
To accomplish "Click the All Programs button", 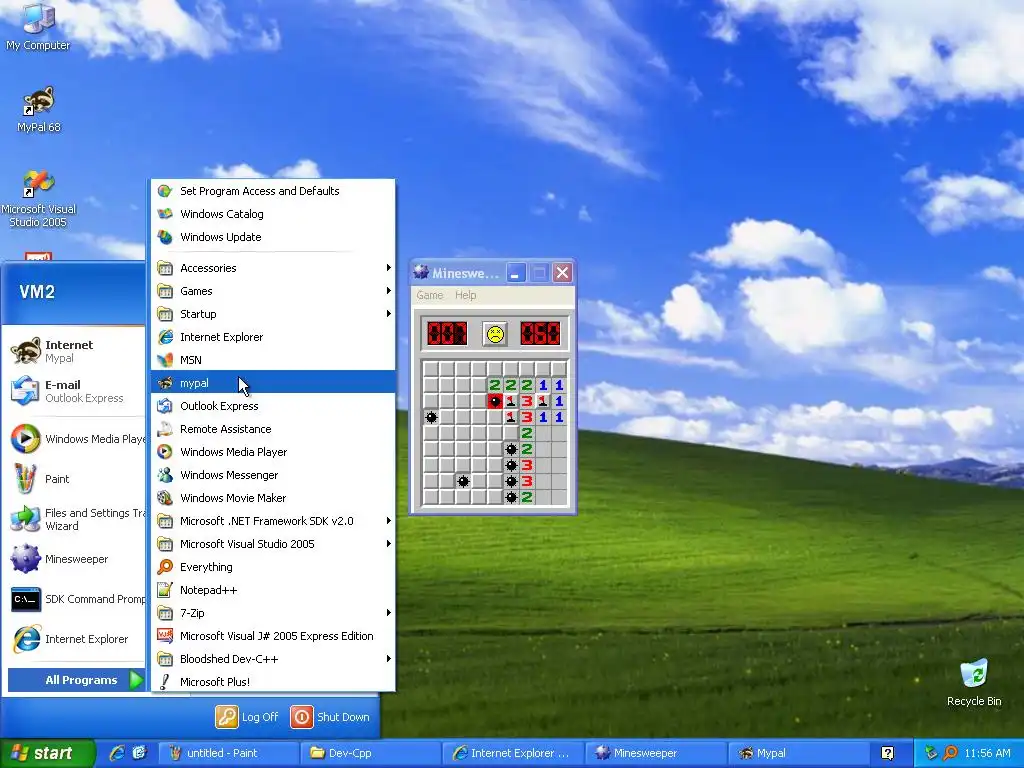I will pos(76,680).
